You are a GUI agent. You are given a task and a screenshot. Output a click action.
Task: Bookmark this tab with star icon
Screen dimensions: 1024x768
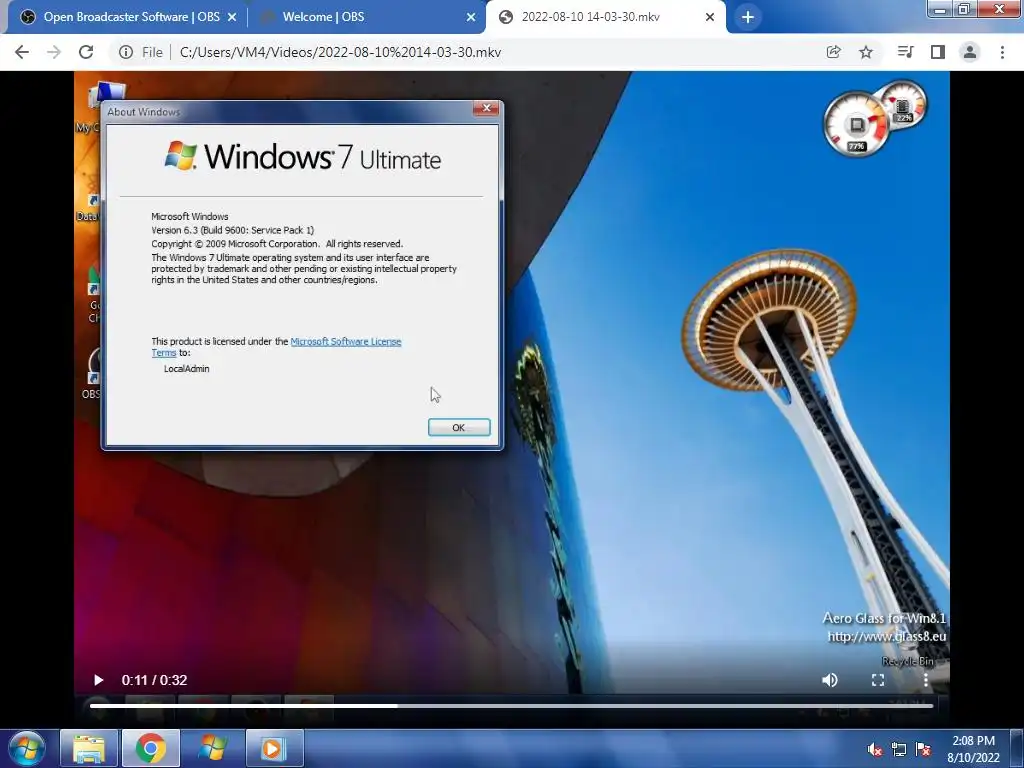pyautogui.click(x=866, y=52)
